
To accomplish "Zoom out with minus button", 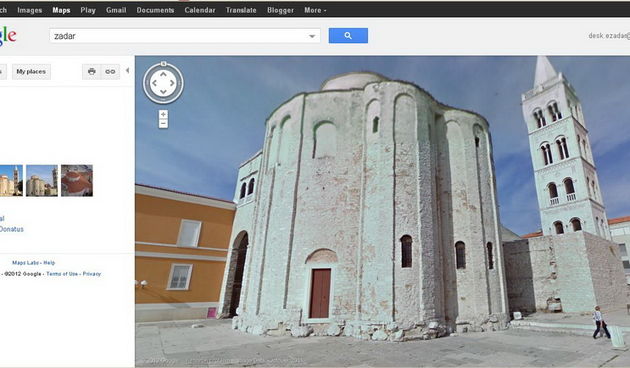I will (163, 124).
